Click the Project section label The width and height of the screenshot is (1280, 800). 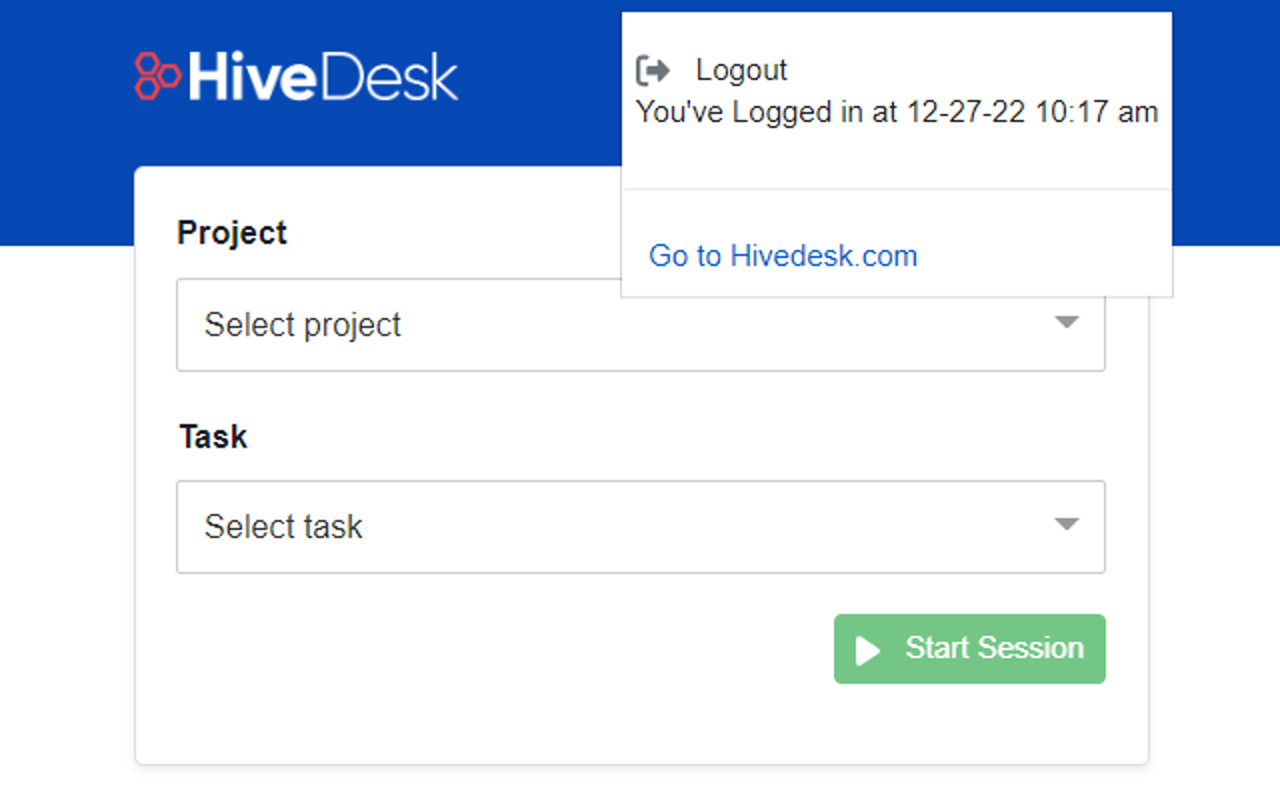tap(231, 232)
